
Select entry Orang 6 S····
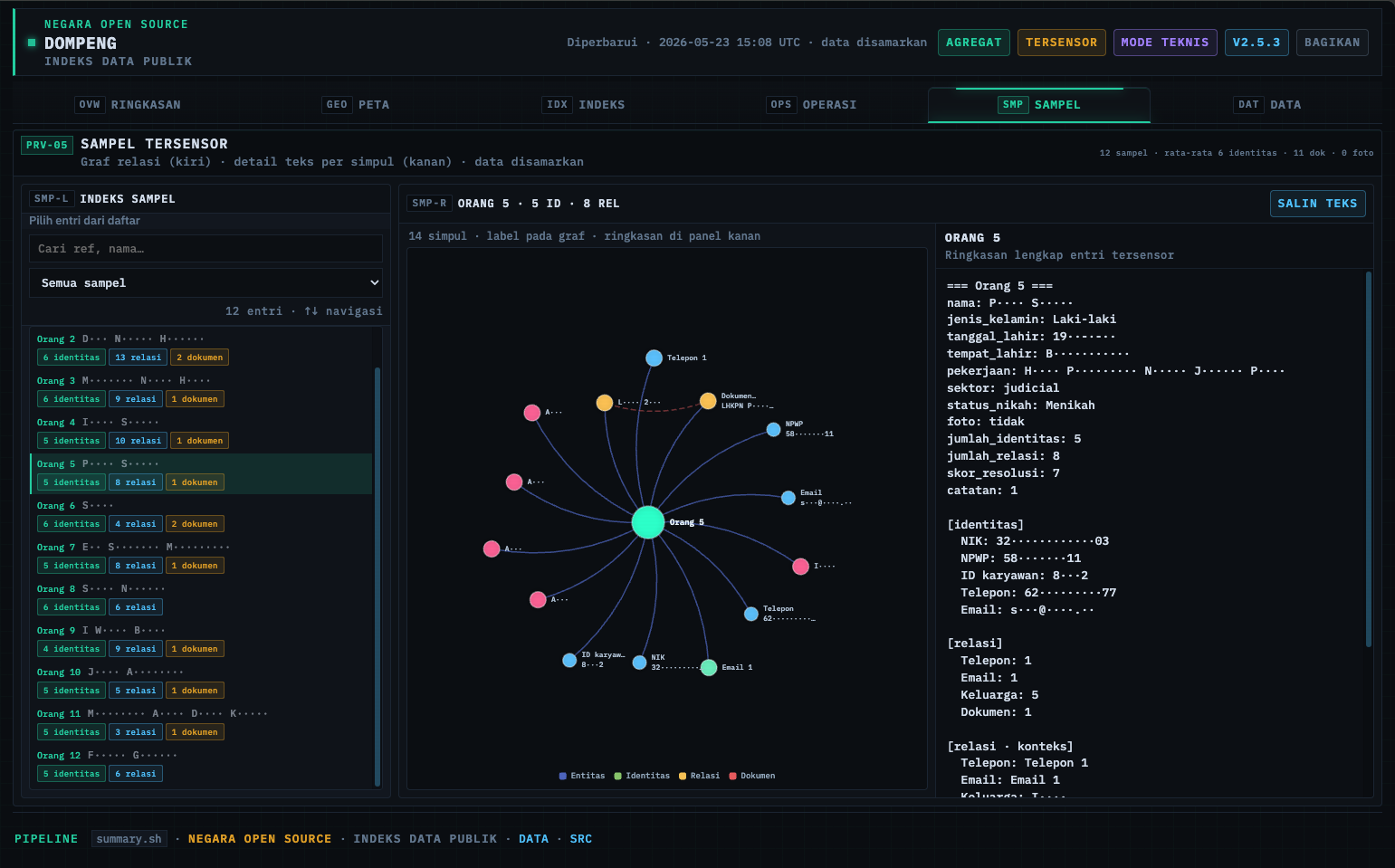click(x=202, y=515)
